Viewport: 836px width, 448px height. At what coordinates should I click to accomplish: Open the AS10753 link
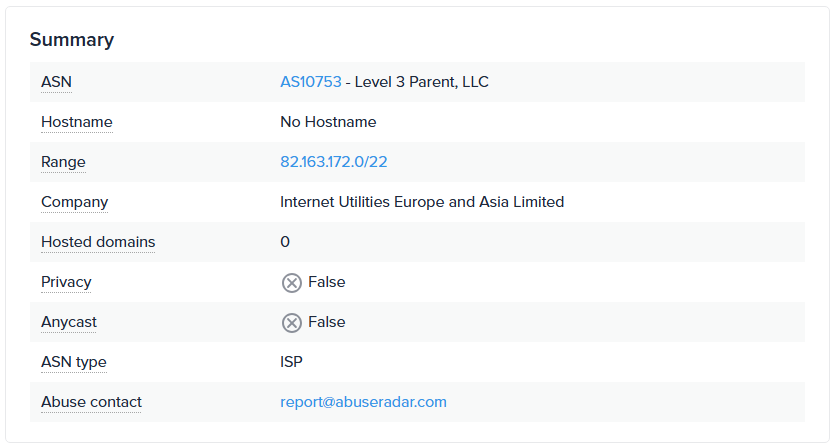310,82
